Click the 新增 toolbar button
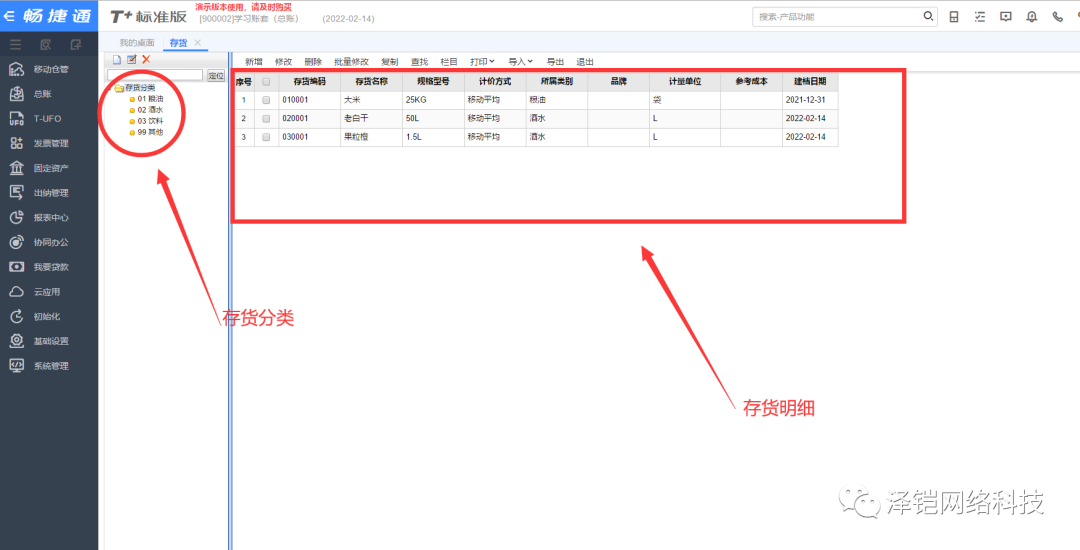 (x=253, y=61)
